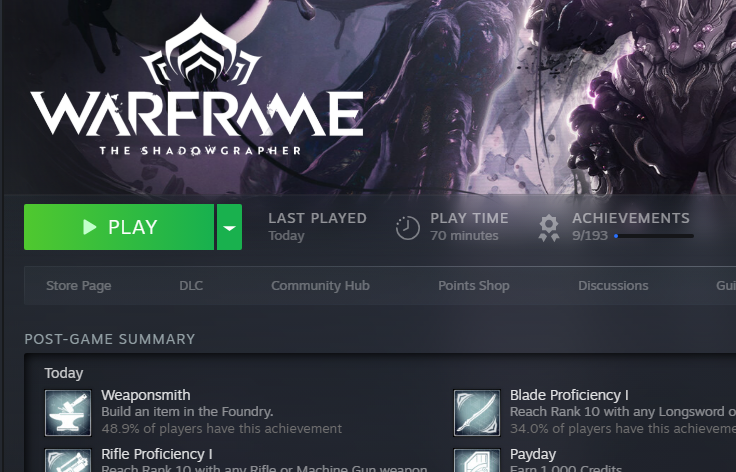
Task: Select the Payday achievement title
Action: click(533, 454)
